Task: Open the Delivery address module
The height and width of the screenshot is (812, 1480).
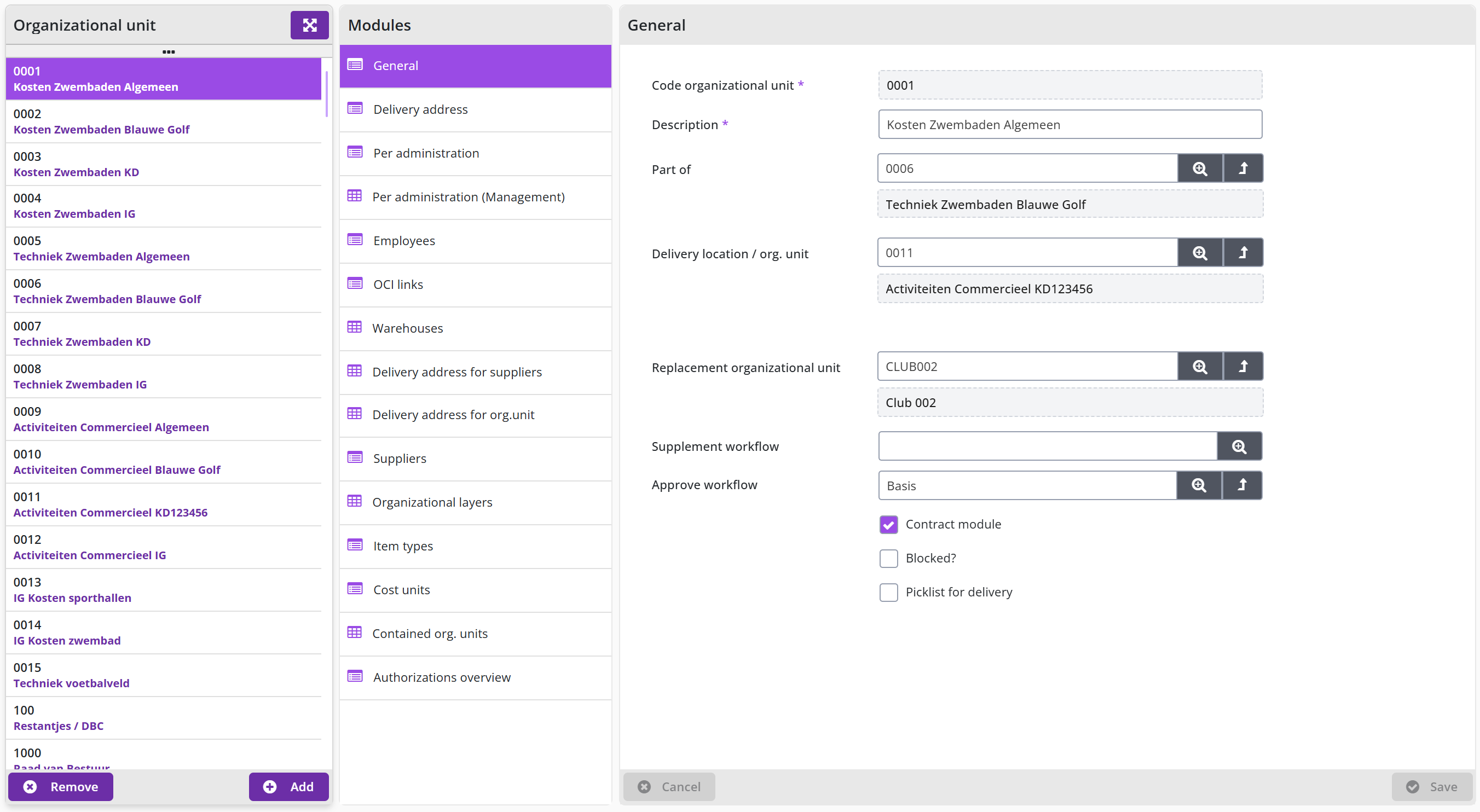Action: point(475,109)
